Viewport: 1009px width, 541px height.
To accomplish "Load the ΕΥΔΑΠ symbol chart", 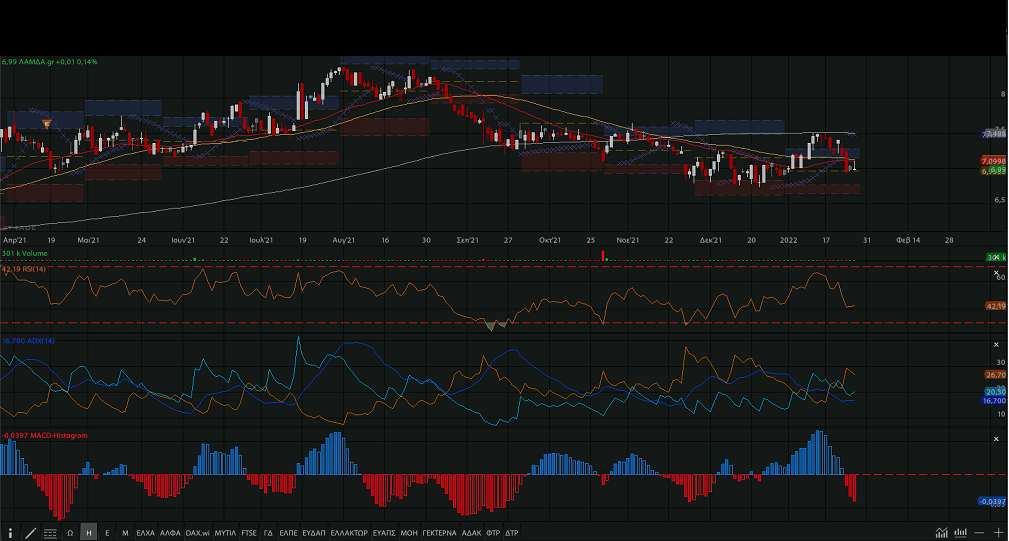I will tap(314, 533).
